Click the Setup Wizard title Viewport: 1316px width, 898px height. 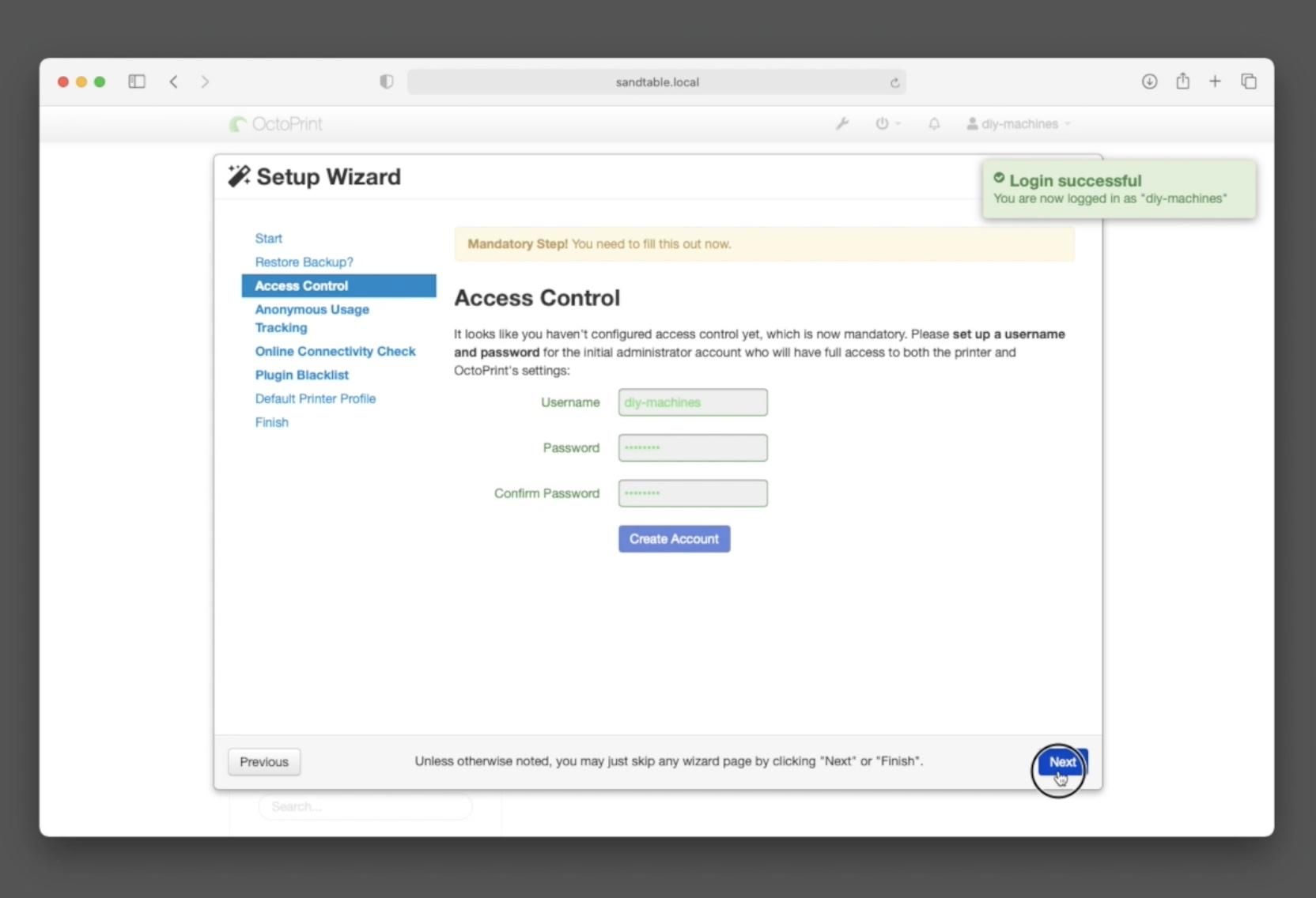[x=328, y=176]
